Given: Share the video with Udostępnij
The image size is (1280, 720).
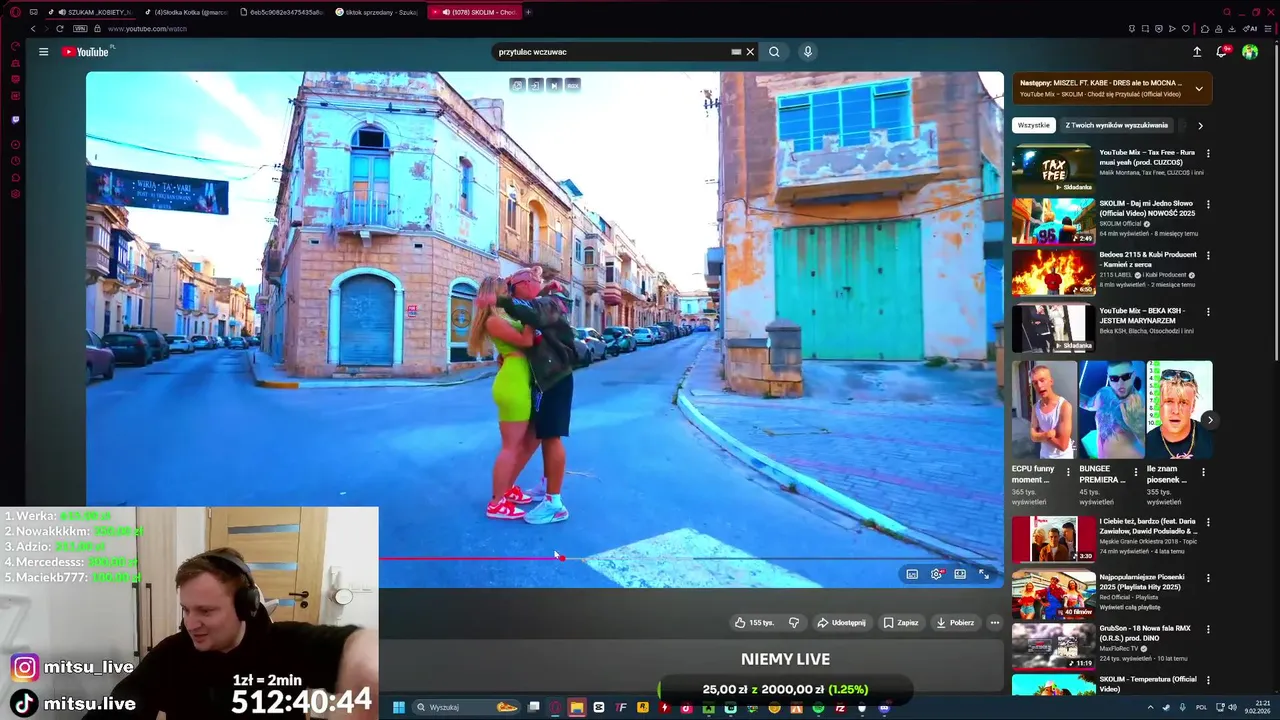Looking at the screenshot, I should click(x=842, y=622).
